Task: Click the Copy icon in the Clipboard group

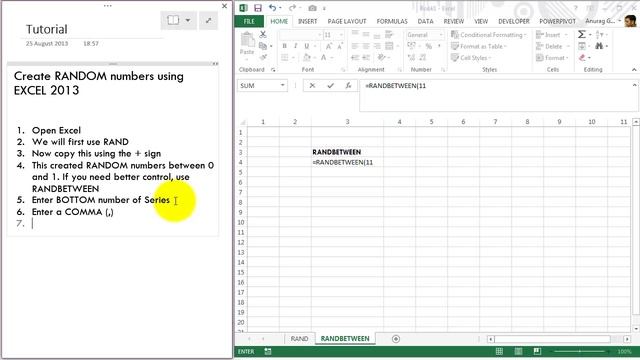Action: pyautogui.click(x=263, y=46)
